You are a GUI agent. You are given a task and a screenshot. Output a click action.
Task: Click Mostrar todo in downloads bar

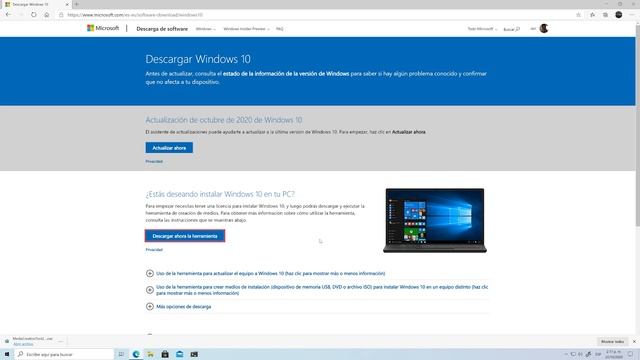point(612,341)
